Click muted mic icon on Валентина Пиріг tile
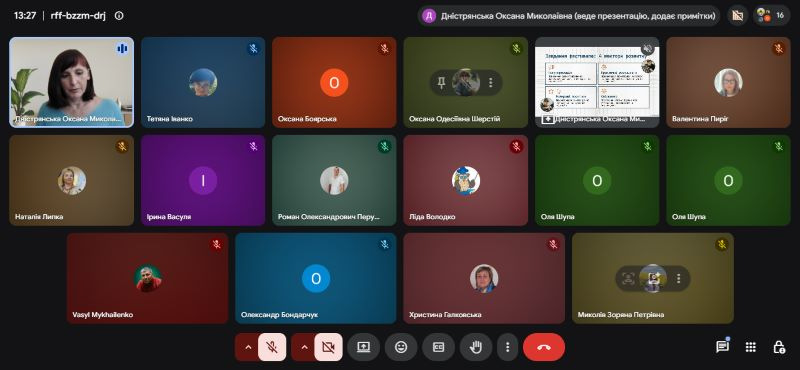 coord(778,48)
